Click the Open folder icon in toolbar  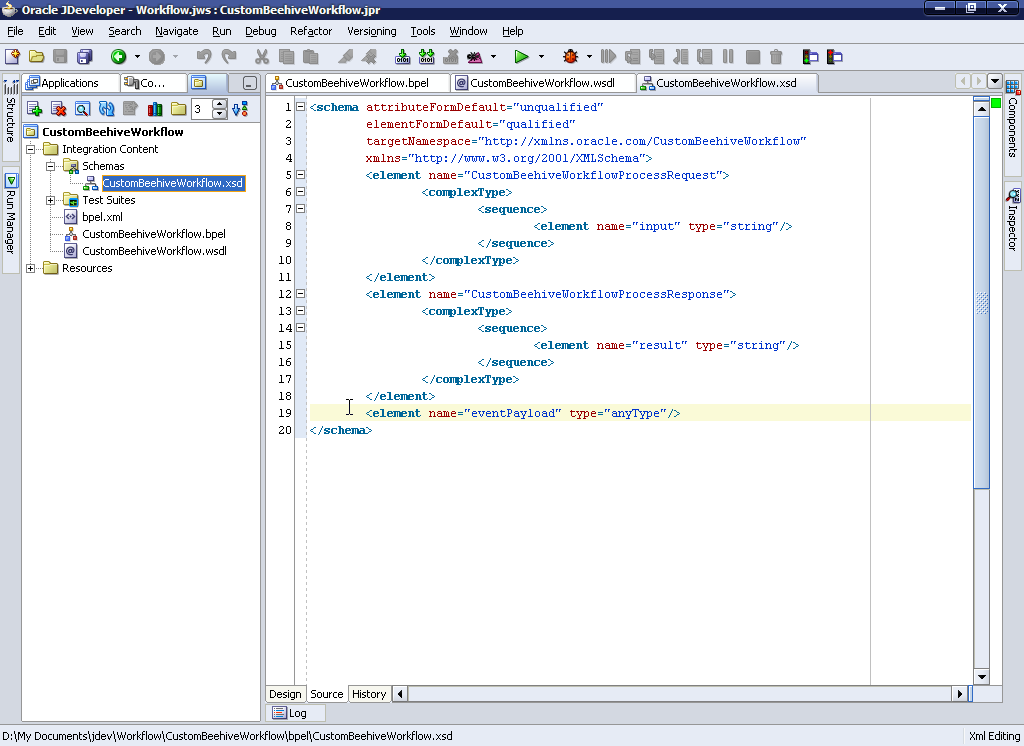pos(36,57)
